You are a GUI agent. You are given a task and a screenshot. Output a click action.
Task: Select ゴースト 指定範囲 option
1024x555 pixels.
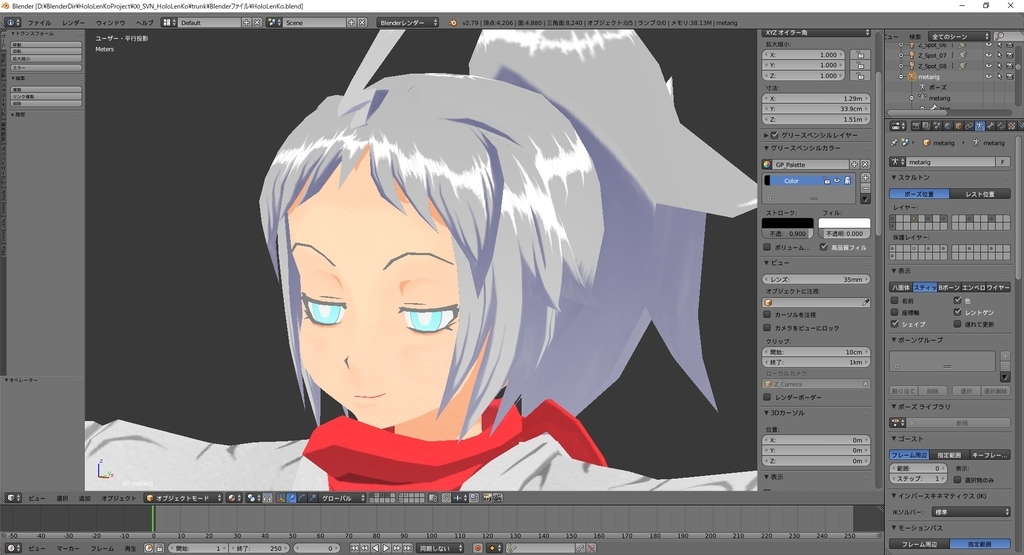[x=949, y=454]
